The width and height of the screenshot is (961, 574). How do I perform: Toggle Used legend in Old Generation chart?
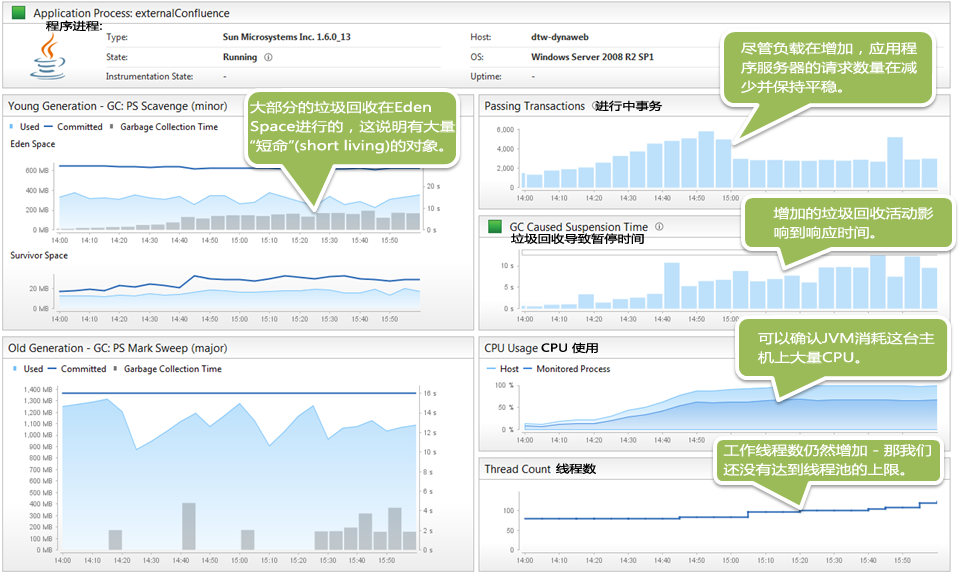coord(28,369)
